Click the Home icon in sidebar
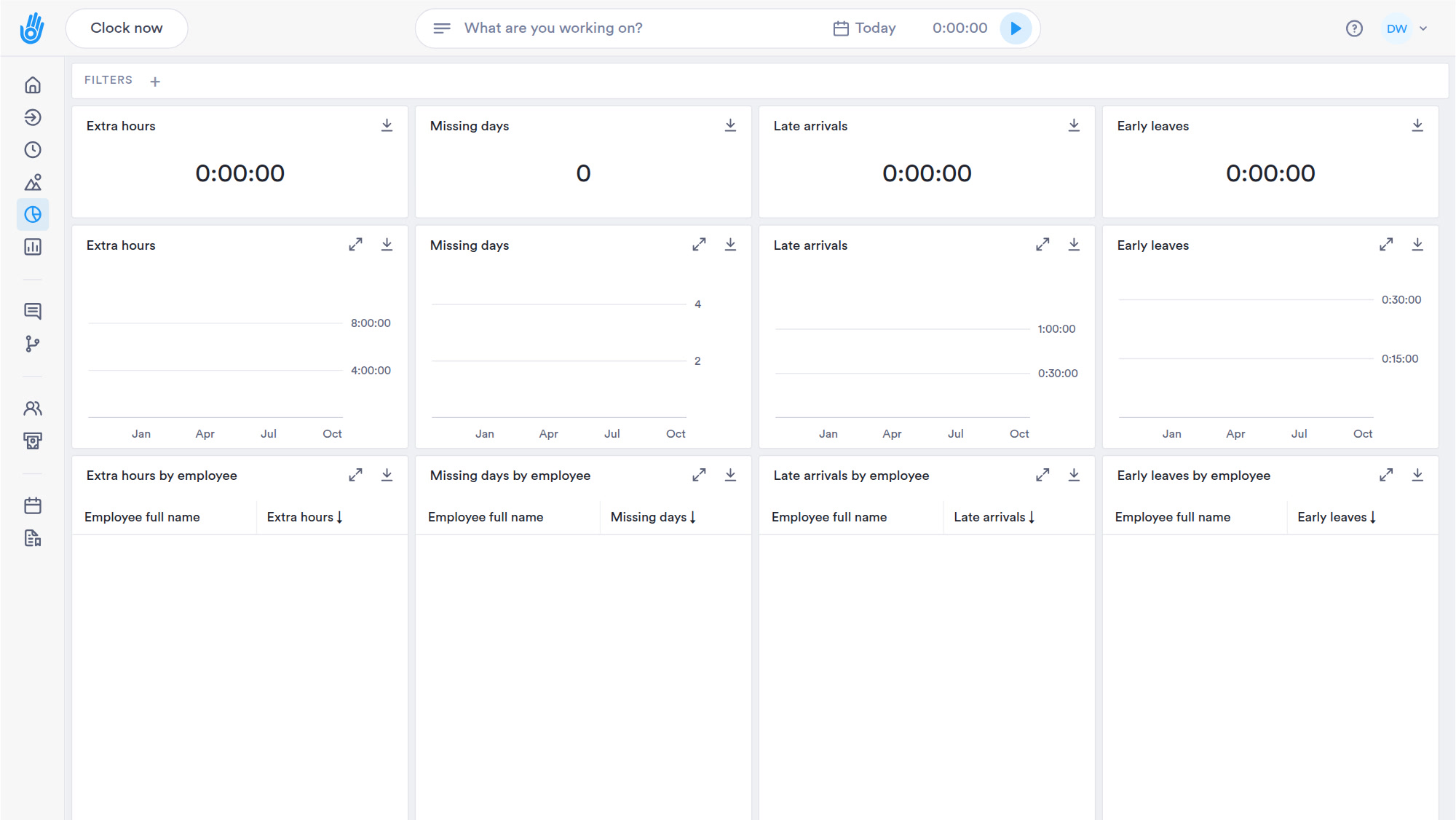The width and height of the screenshot is (1456, 820). tap(33, 85)
